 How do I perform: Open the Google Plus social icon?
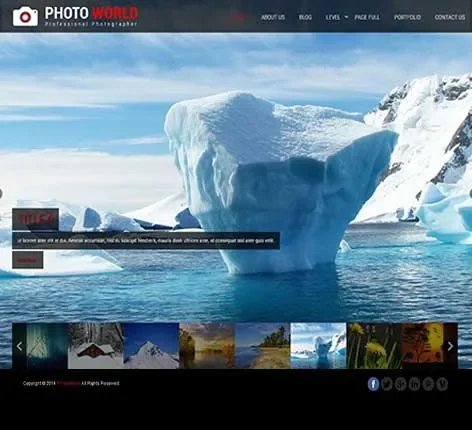coord(401,384)
